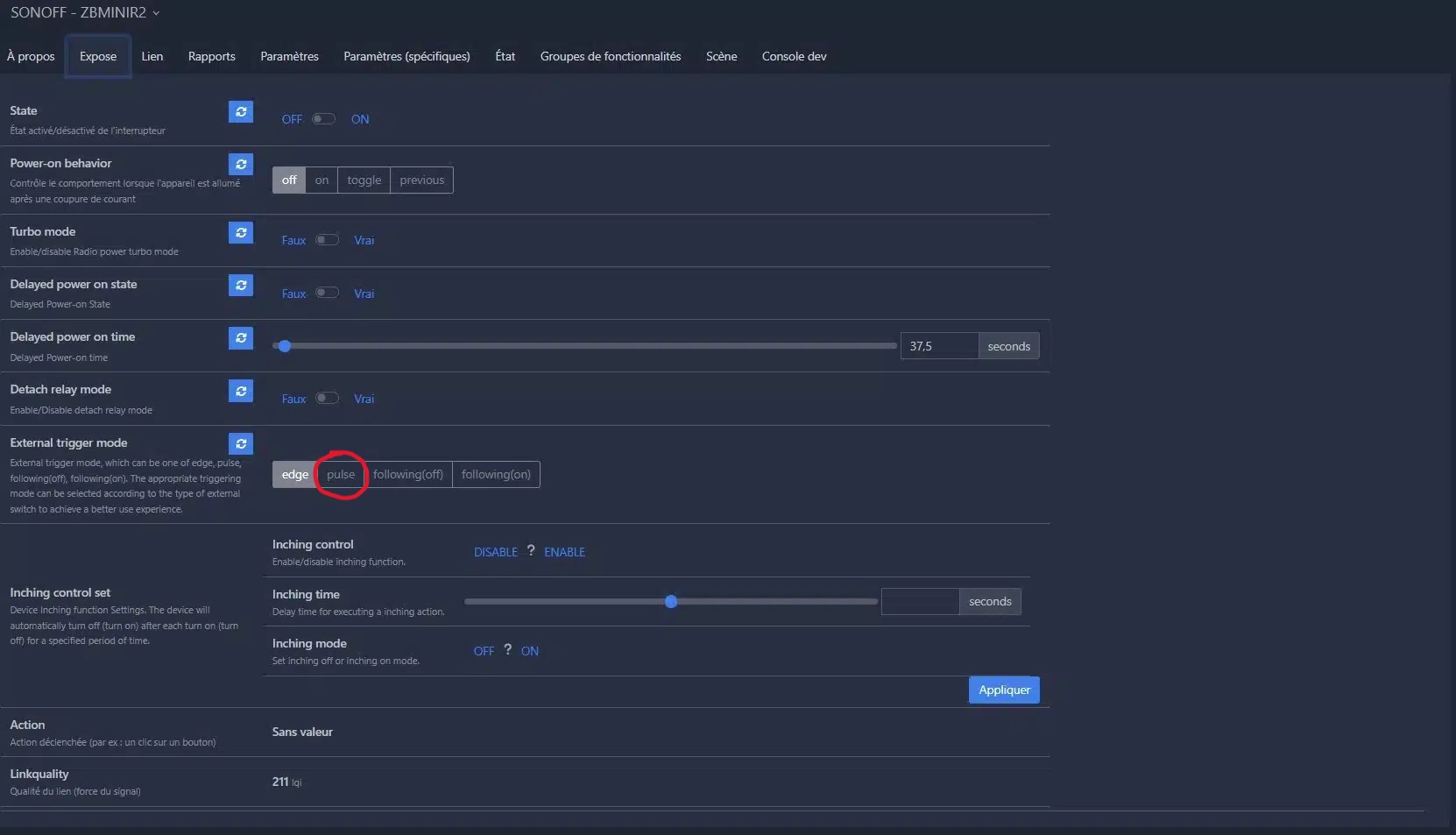
Task: Refresh the Detach relay mode value
Action: pyautogui.click(x=241, y=391)
